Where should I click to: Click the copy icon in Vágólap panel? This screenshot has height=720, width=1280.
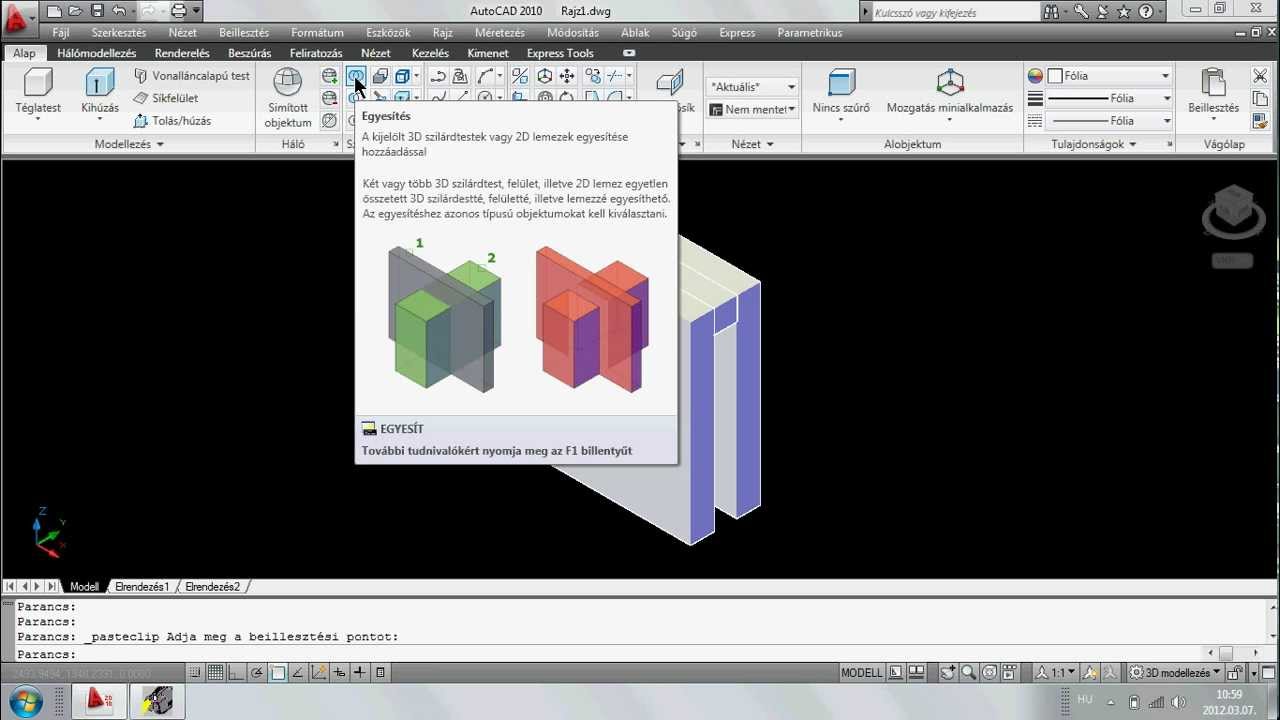(x=1260, y=98)
